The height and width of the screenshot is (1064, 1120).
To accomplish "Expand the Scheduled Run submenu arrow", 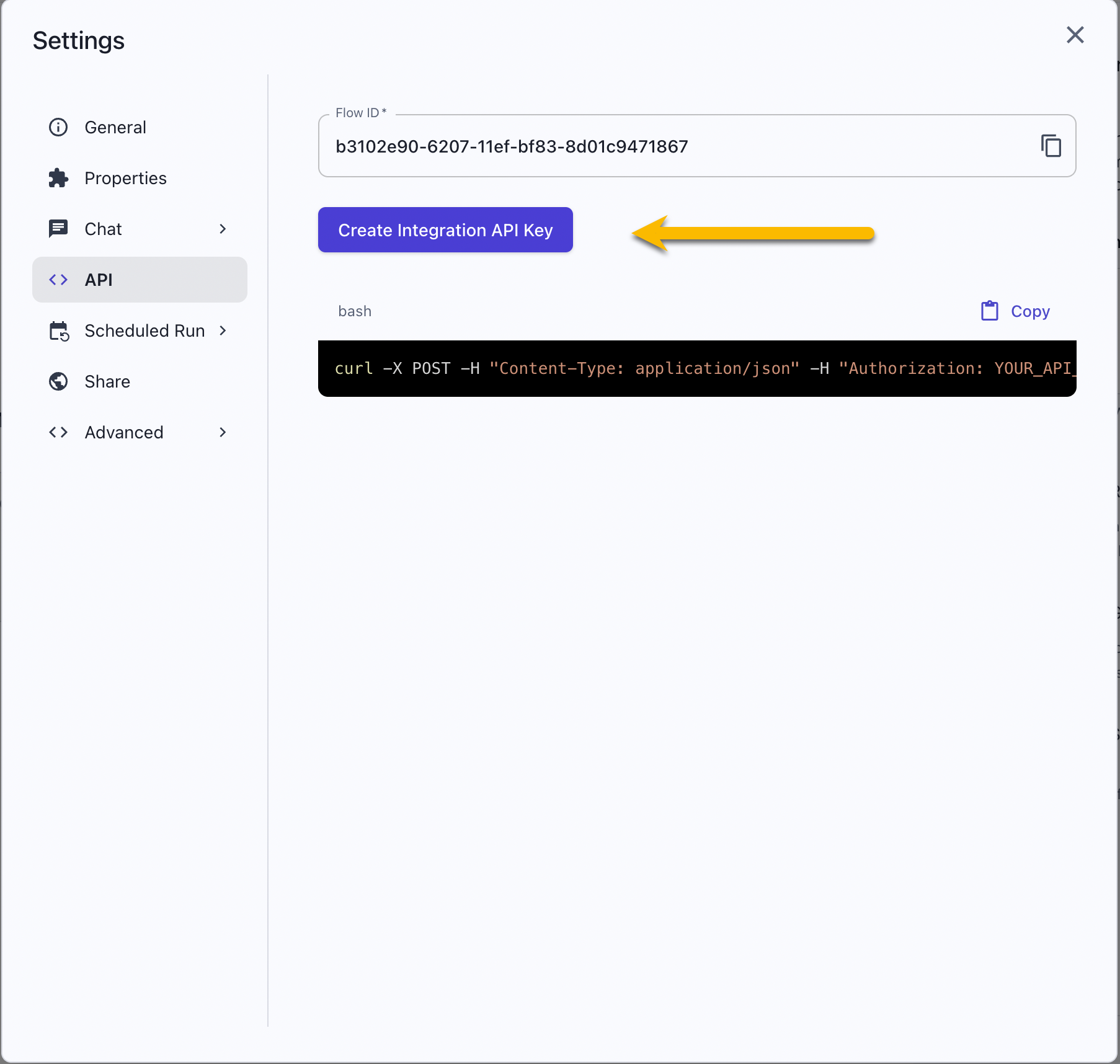I will [223, 330].
